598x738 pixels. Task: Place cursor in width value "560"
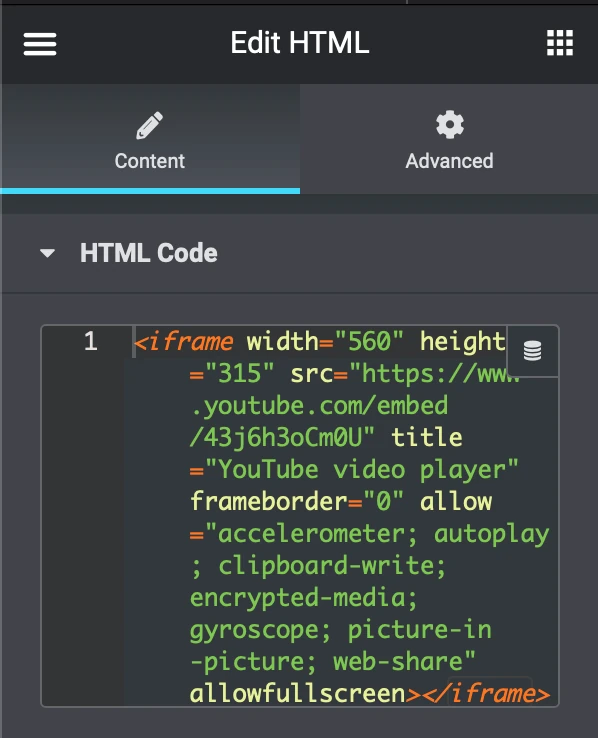370,341
